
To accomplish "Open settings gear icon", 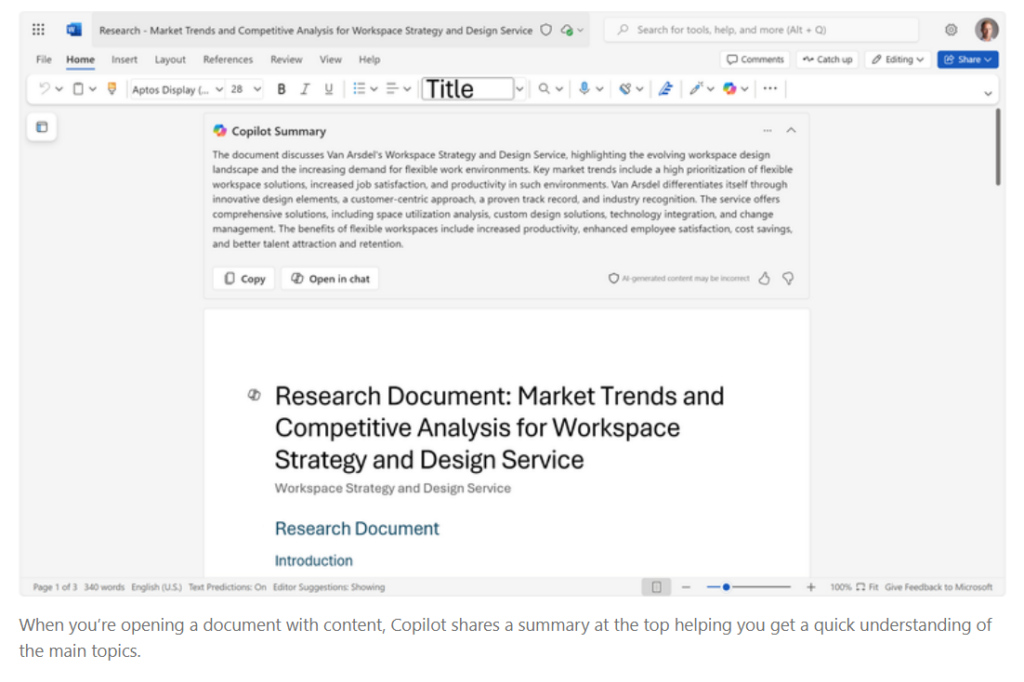I will [950, 30].
